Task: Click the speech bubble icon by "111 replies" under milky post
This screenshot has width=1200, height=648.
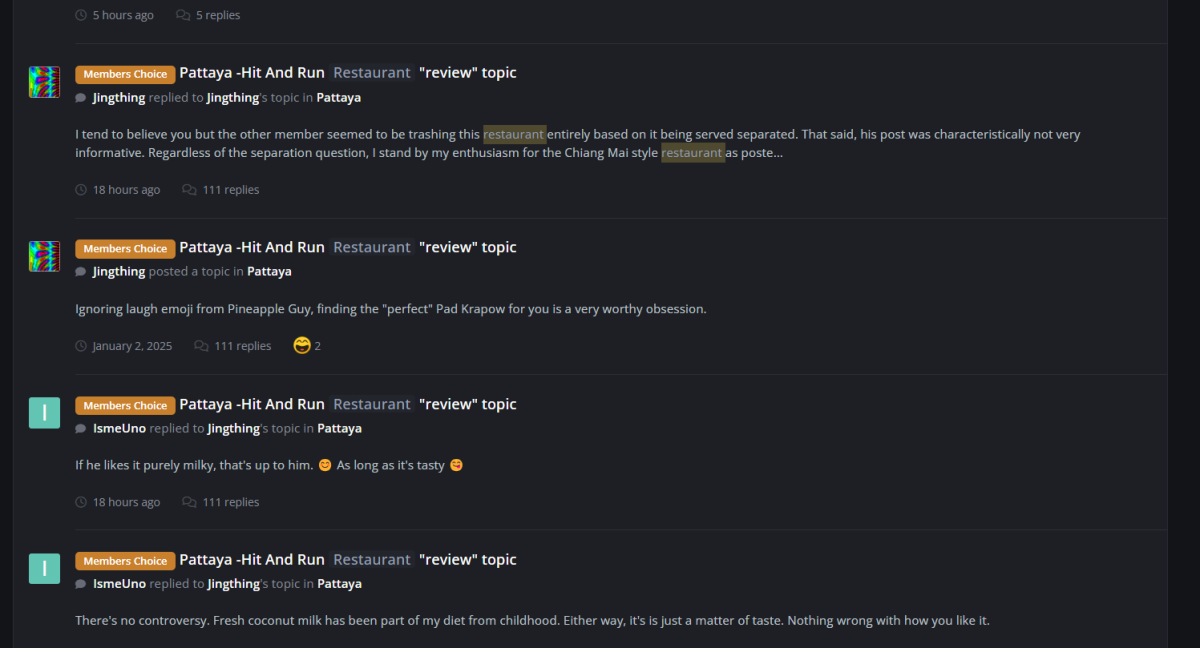Action: (x=189, y=502)
